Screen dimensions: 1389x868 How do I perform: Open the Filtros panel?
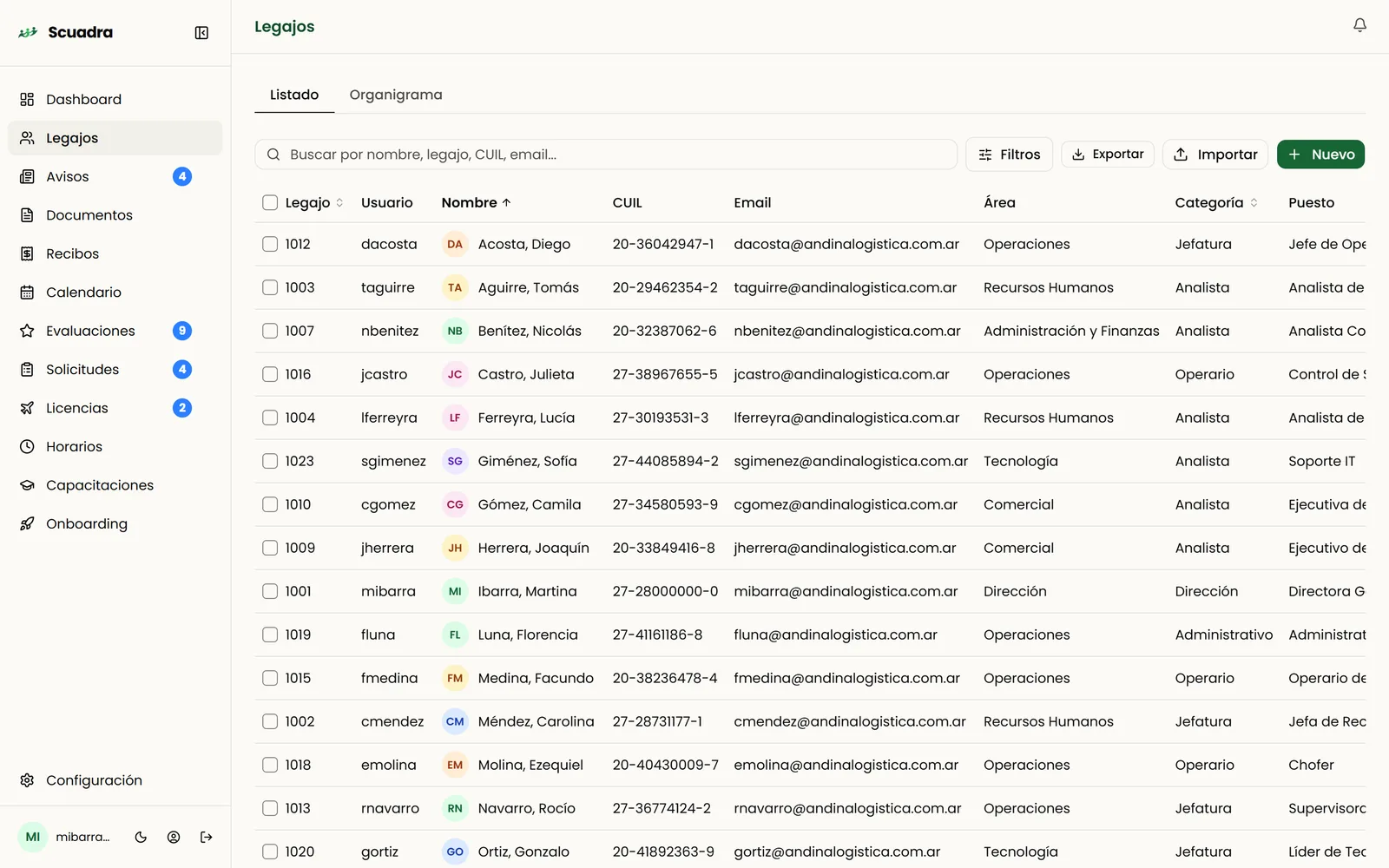[1009, 155]
